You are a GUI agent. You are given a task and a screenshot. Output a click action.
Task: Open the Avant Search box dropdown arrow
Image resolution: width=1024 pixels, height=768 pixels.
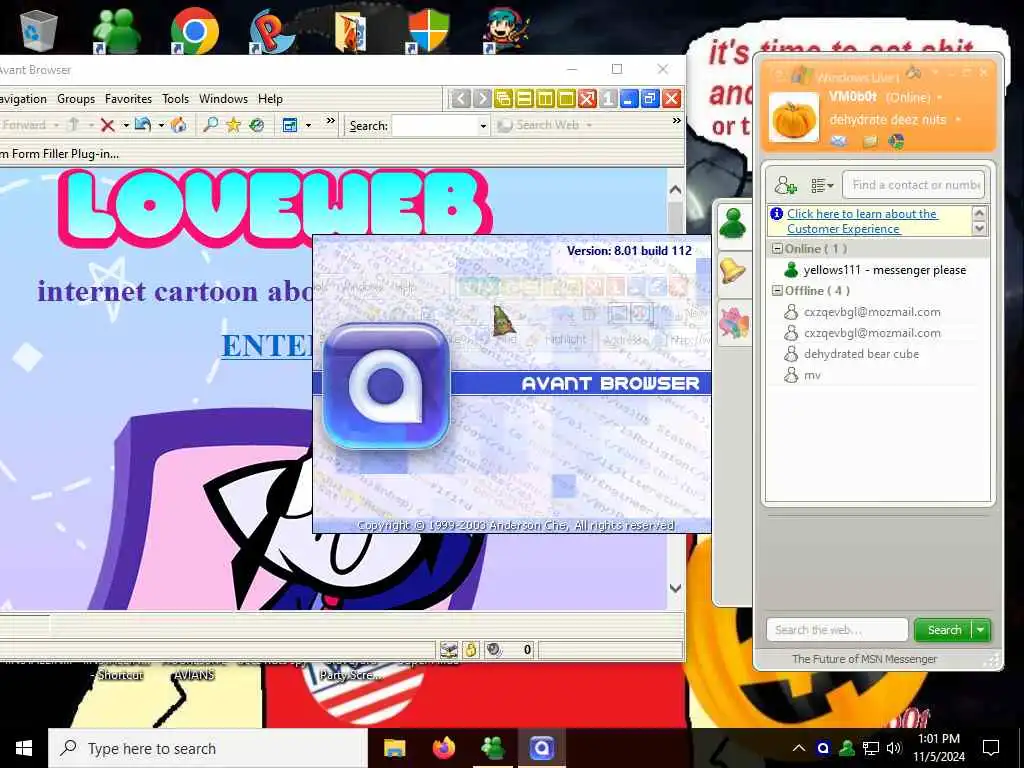click(483, 126)
